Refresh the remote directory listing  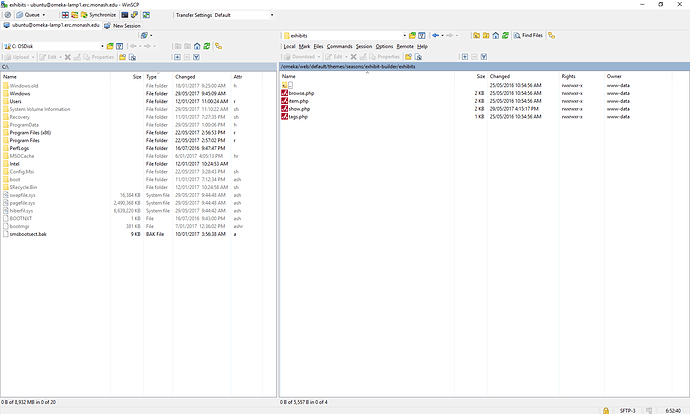pyautogui.click(x=506, y=36)
